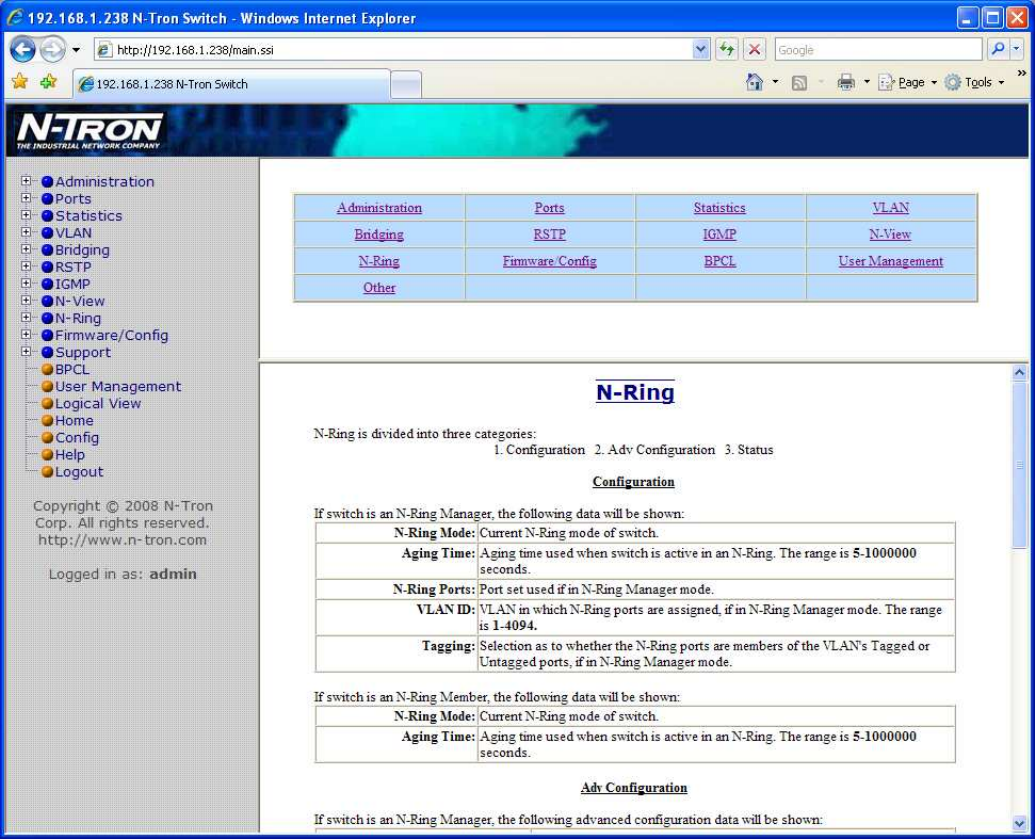Viewport: 1035px width, 839px height.
Task: Select Firmware/Config in the sidebar tree
Action: [x=112, y=335]
